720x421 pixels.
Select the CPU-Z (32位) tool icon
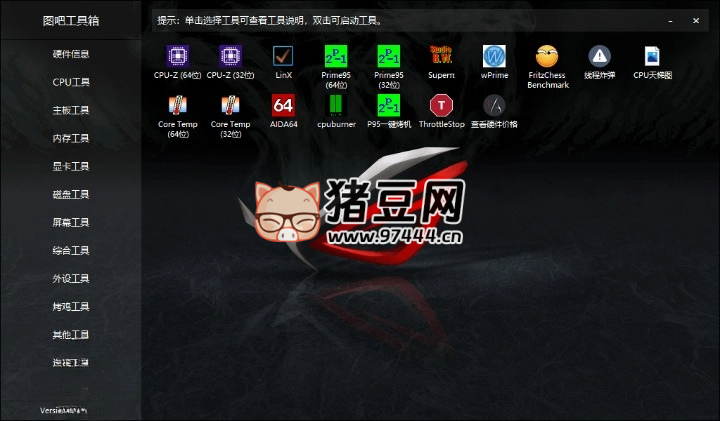[231, 56]
